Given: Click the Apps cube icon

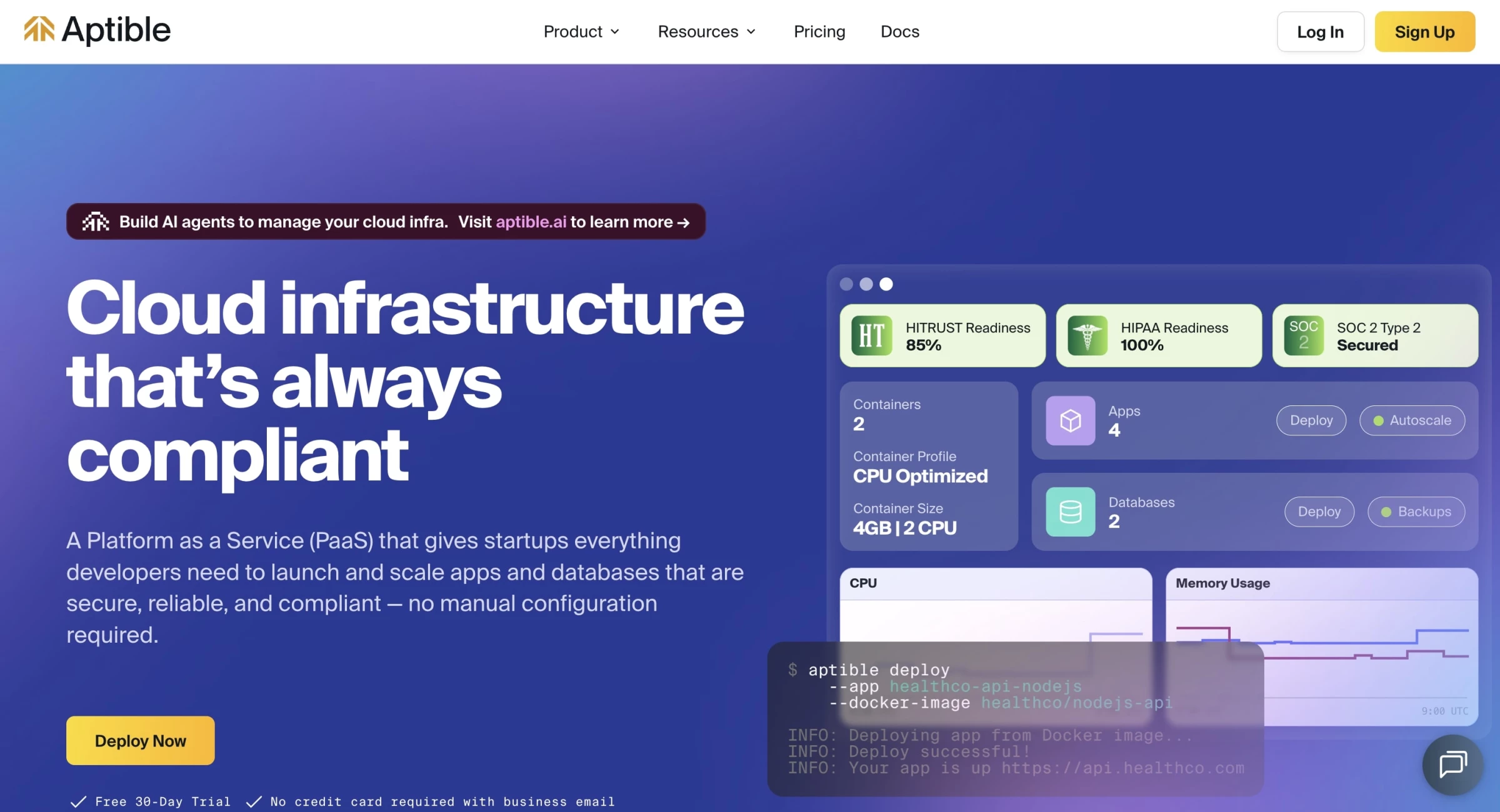Looking at the screenshot, I should 1071,420.
